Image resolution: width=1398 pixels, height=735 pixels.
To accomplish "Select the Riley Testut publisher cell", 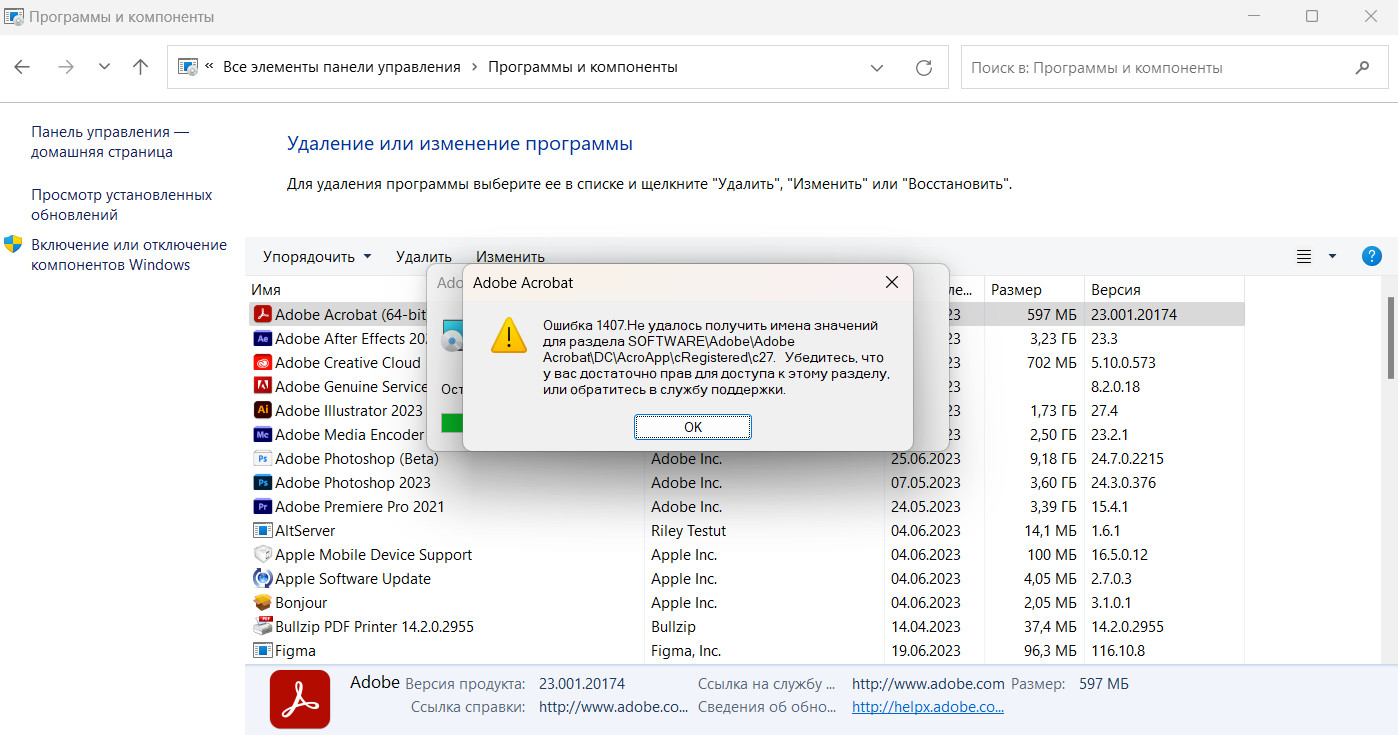I will [x=689, y=531].
